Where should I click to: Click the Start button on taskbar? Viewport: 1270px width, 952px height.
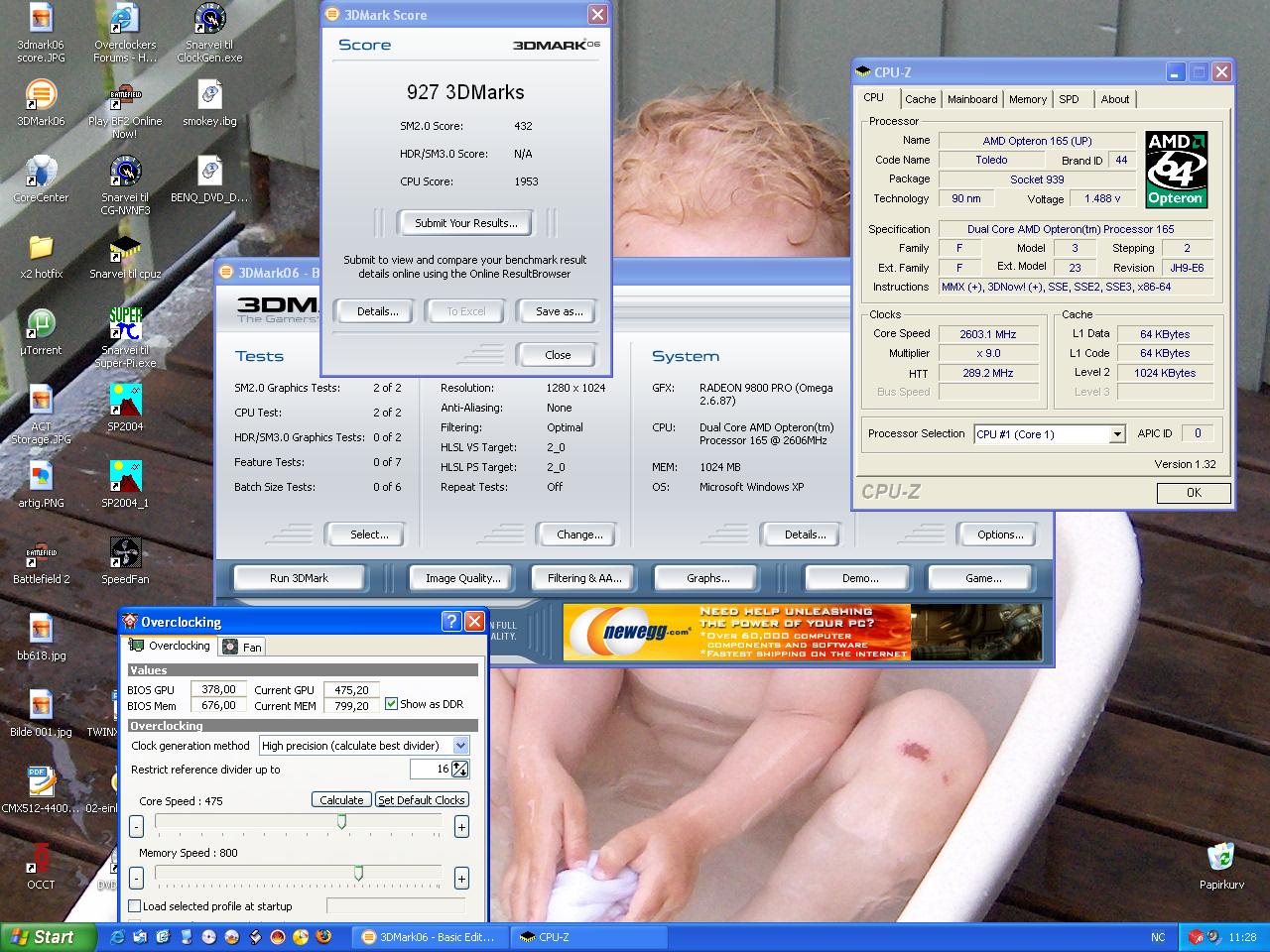[x=49, y=937]
